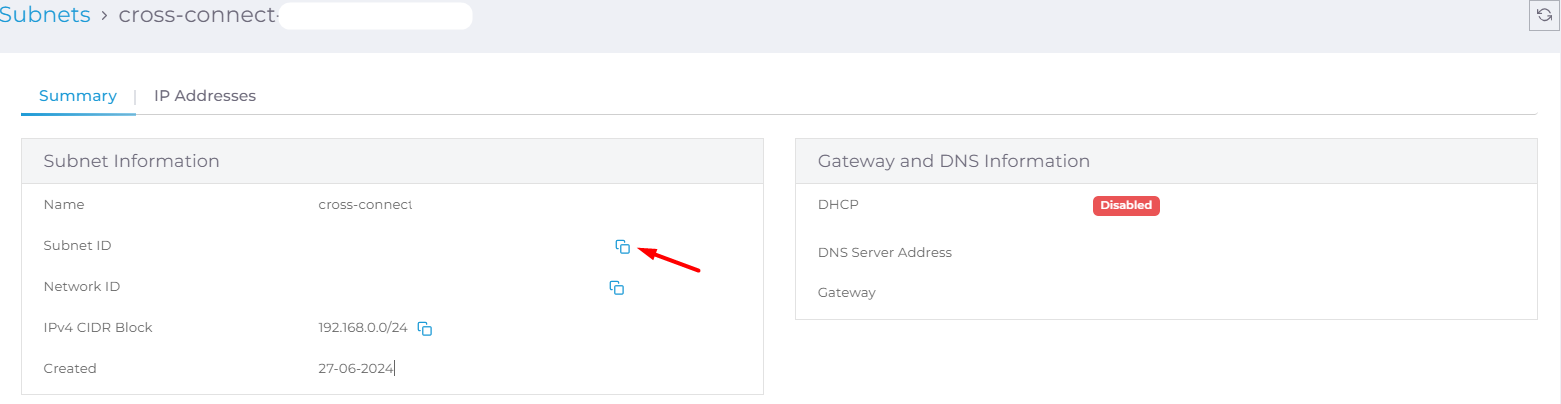Go back to Subnets list breadcrumb
Screen dimensions: 1561x404
(x=45, y=15)
